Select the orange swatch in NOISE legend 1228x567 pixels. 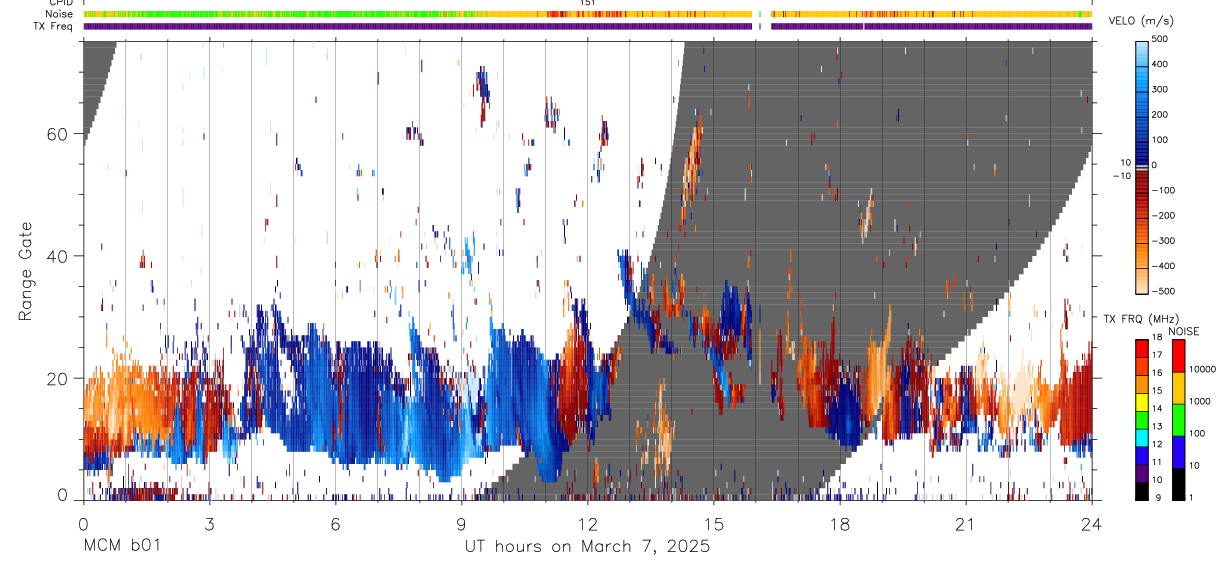point(1179,388)
